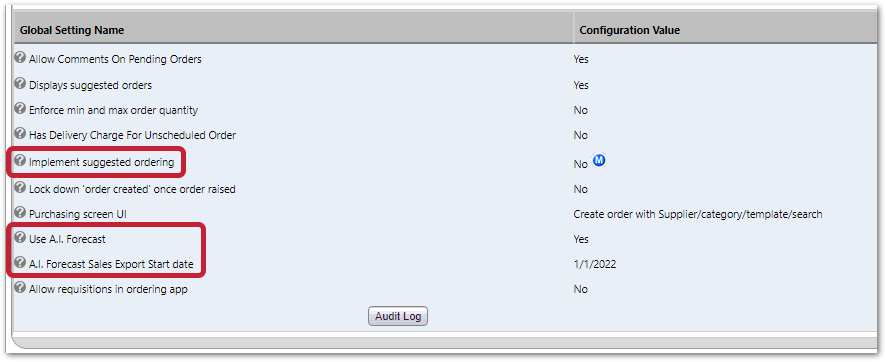Click the Allow requisitions in ordering app label
Viewport: 886px width, 362px height.
(108, 290)
